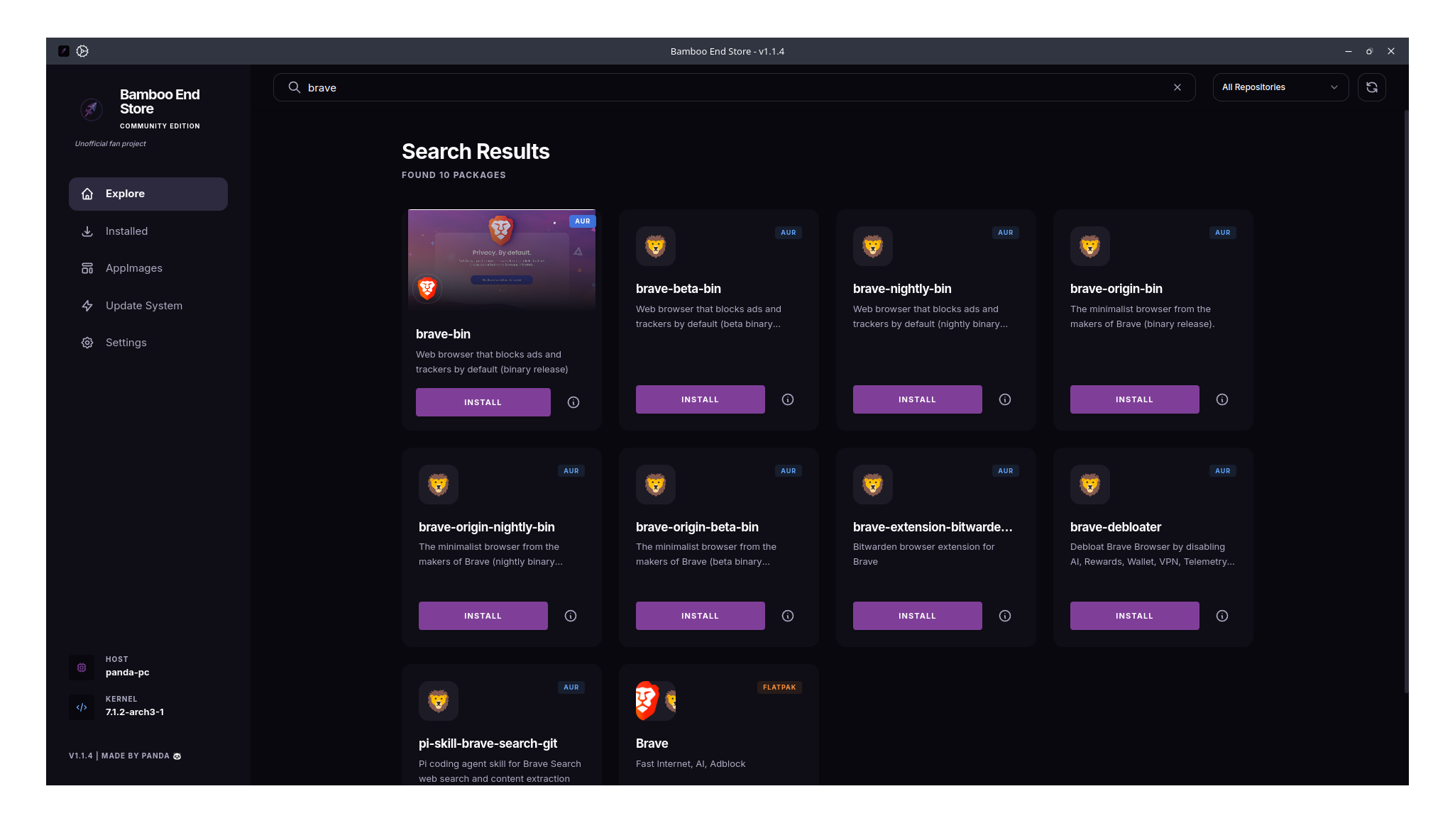The image size is (1455, 840).
Task: Open info for brave-origin-beta-bin package
Action: (x=788, y=616)
